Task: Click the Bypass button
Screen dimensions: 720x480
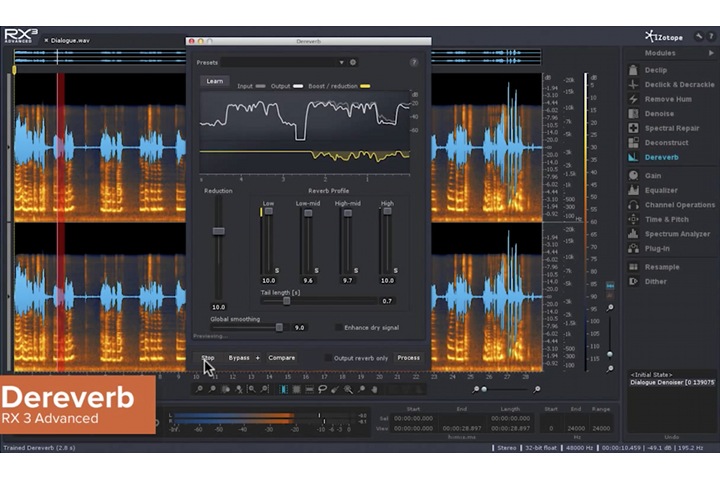Action: point(239,358)
